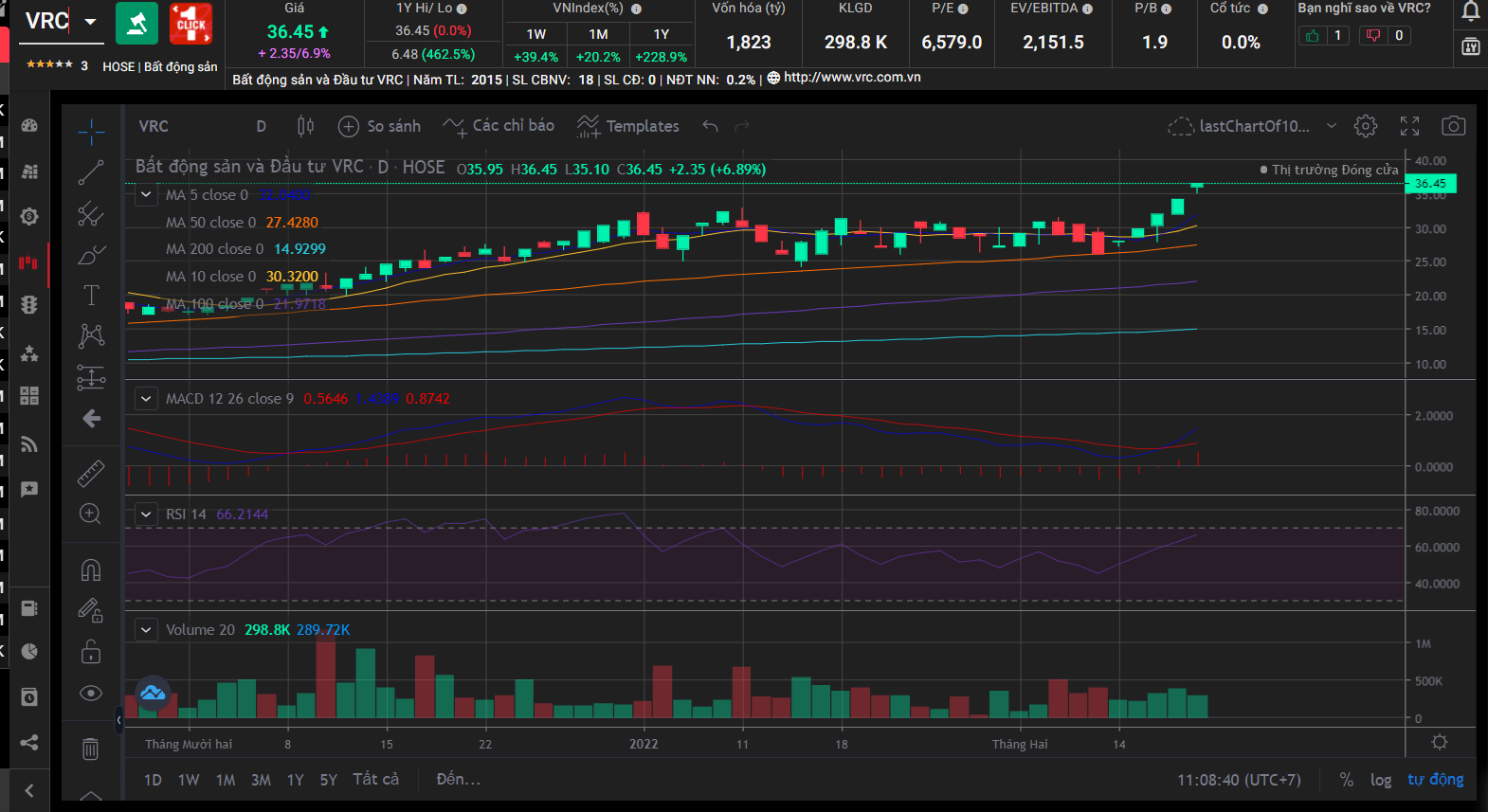Click the trash icon to remove drawings
This screenshot has height=812, width=1488.
90,749
